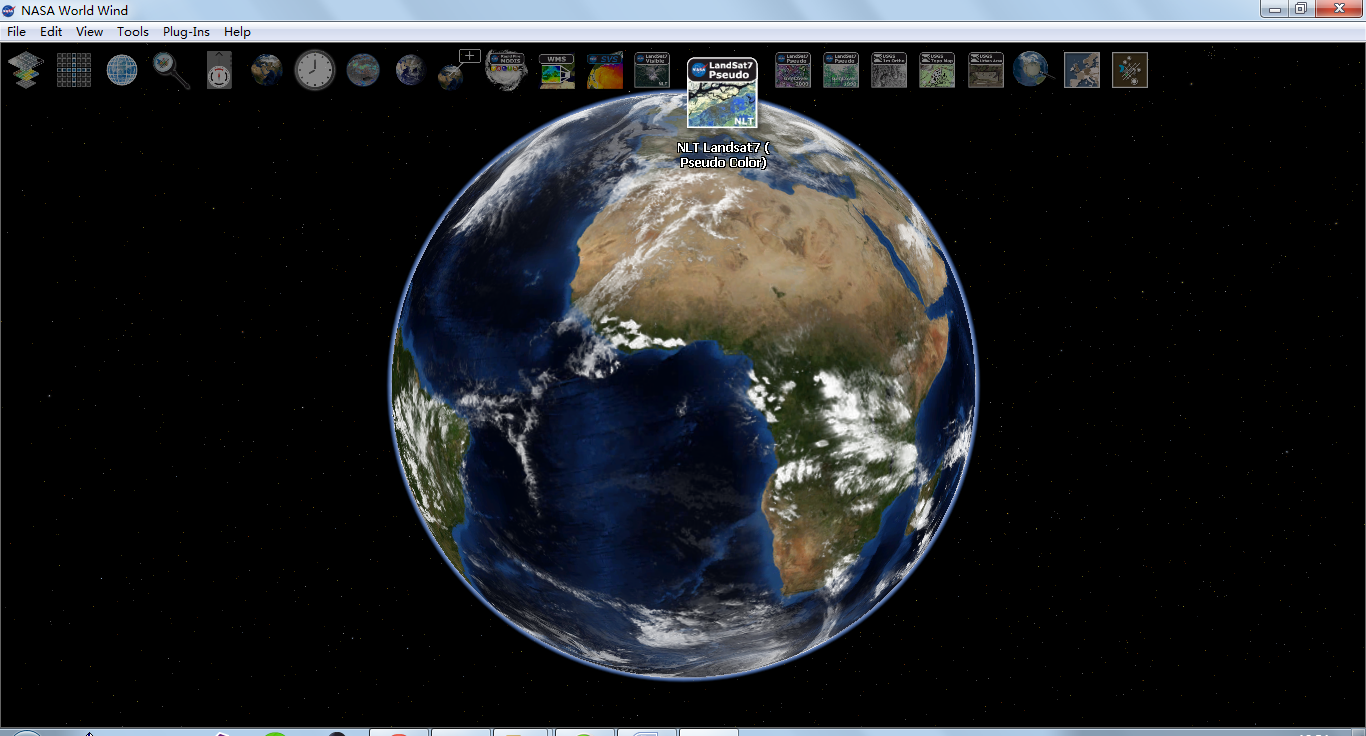Enable the USGS Urban Area layer
1366x736 pixels.
[x=986, y=70]
